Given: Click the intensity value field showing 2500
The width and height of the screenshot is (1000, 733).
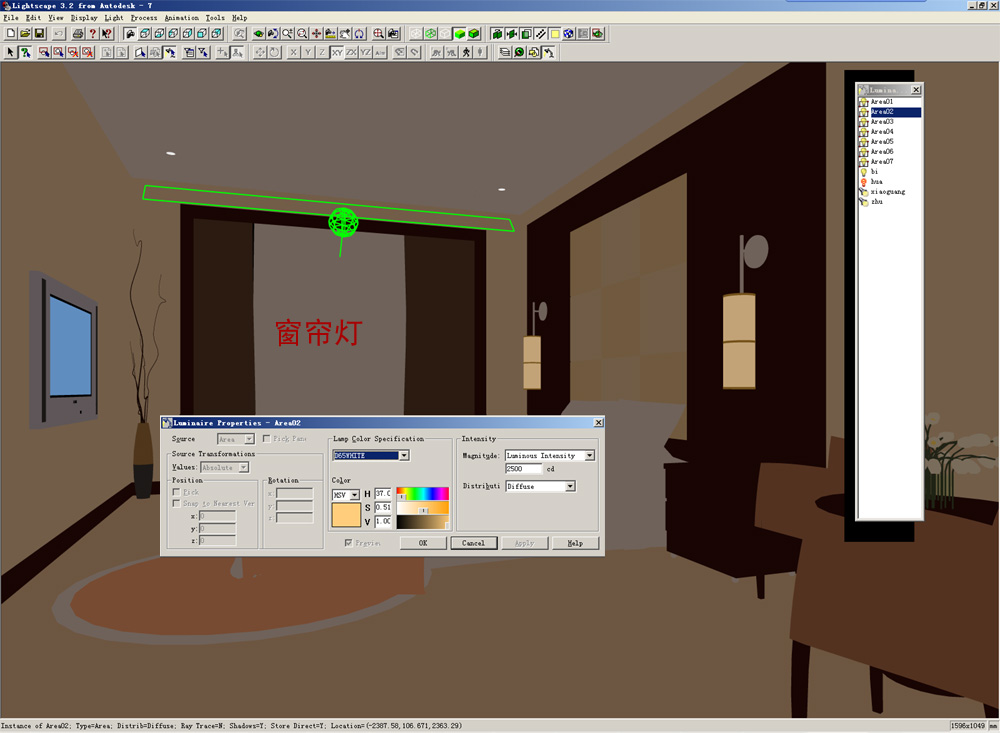Looking at the screenshot, I should click(x=523, y=469).
